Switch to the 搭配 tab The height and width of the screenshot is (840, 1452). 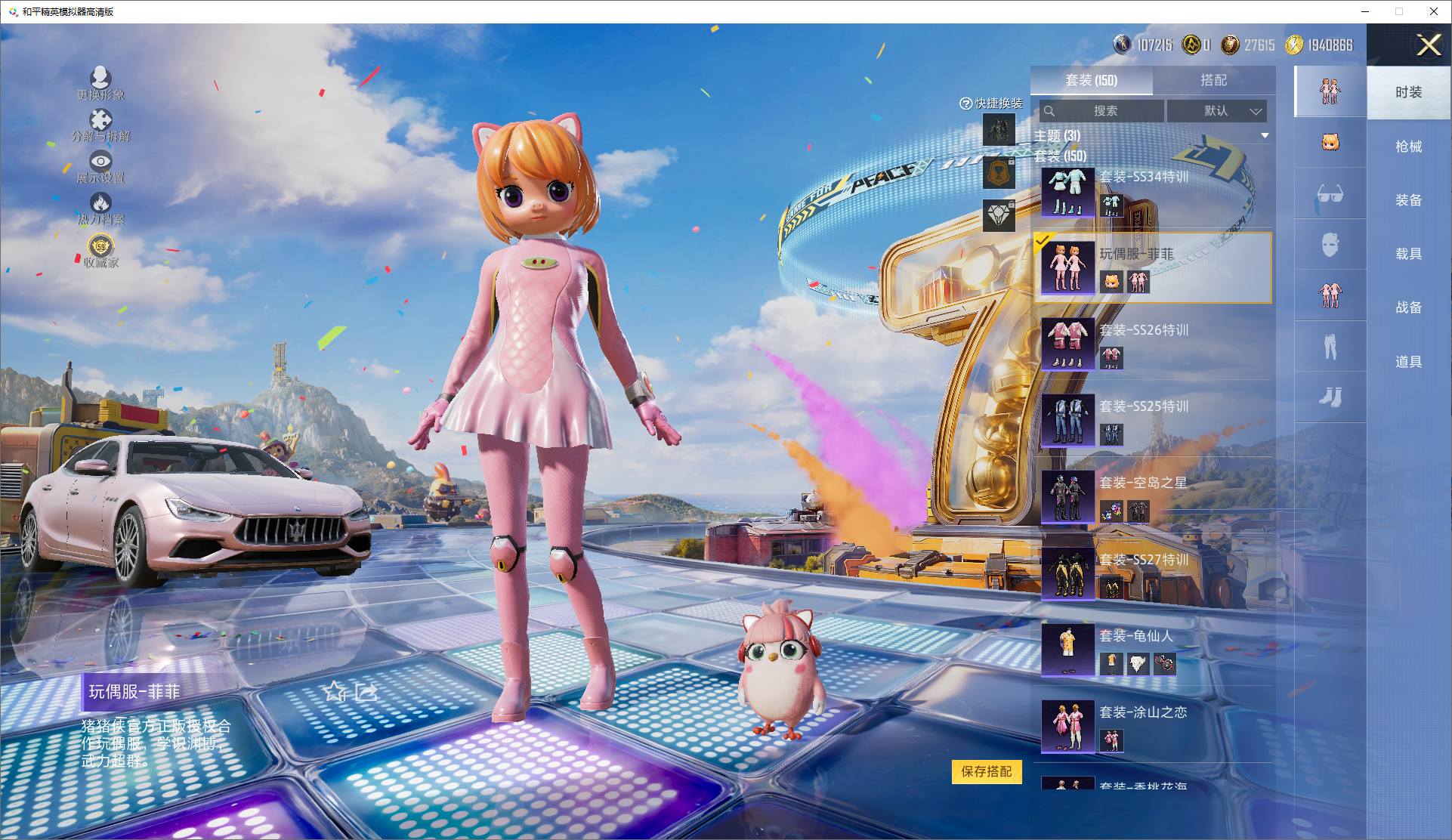pos(1214,80)
